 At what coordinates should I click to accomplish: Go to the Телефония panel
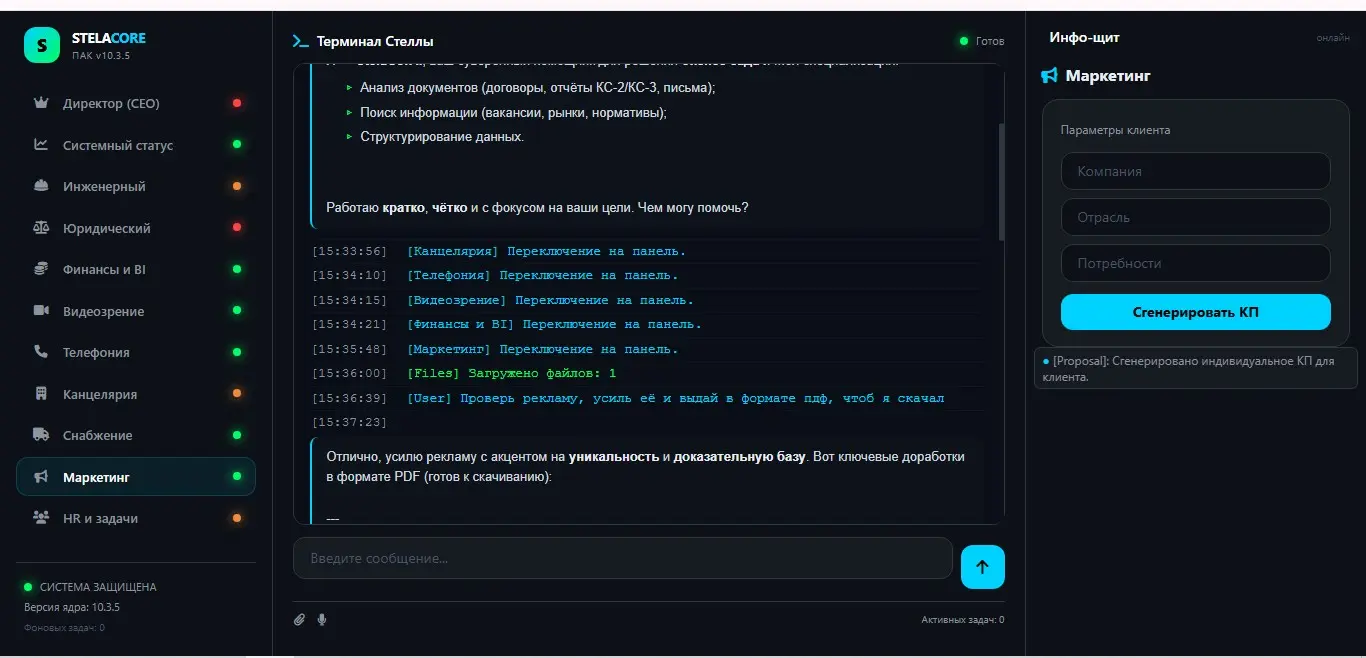(x=136, y=352)
